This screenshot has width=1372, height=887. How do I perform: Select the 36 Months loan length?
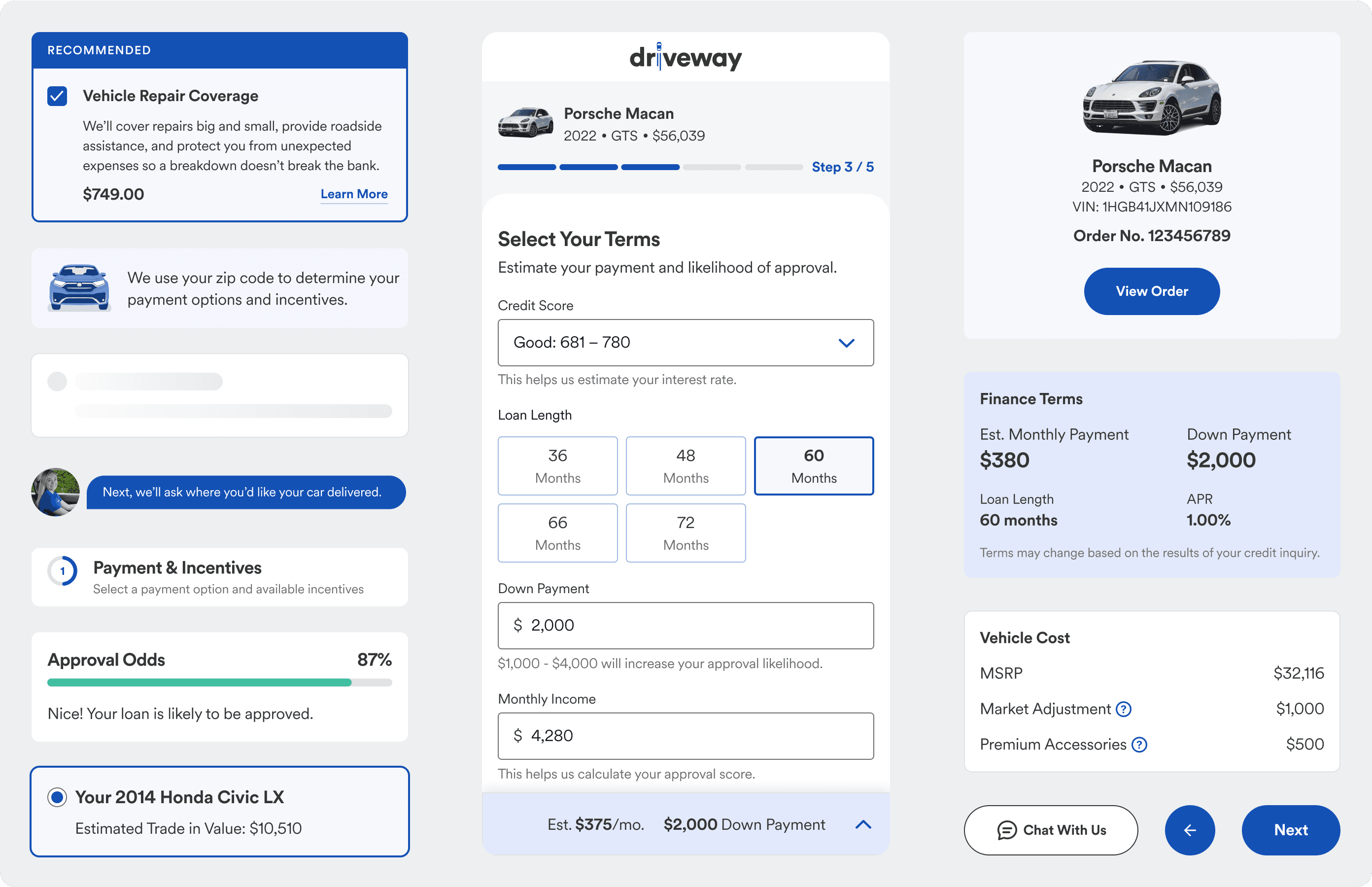click(557, 466)
